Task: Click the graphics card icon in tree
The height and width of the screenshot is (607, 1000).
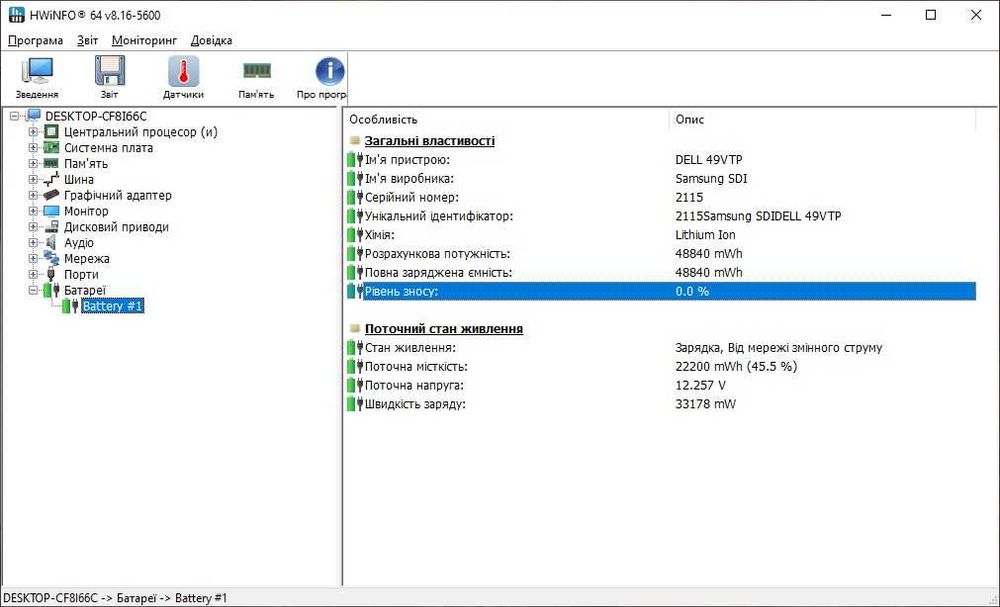Action: tap(51, 195)
